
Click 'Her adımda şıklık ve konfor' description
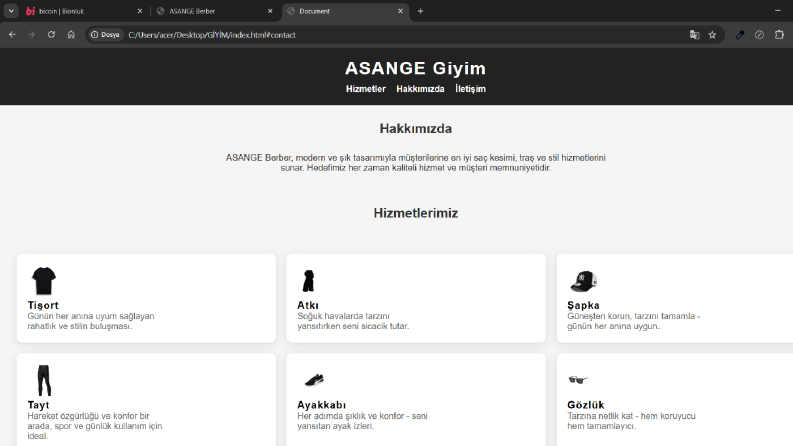pyautogui.click(x=362, y=421)
